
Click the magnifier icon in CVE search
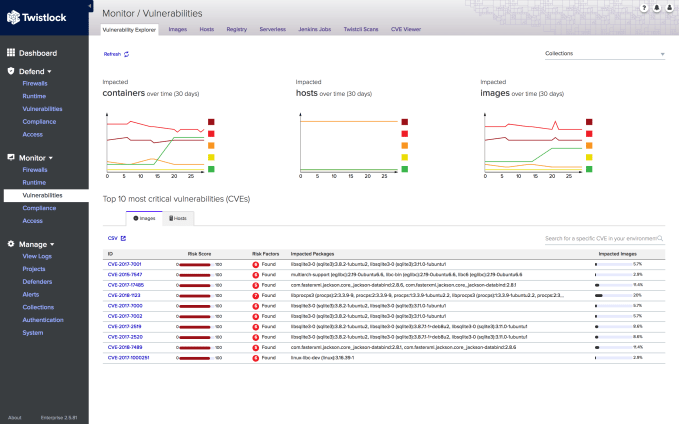[x=660, y=239]
